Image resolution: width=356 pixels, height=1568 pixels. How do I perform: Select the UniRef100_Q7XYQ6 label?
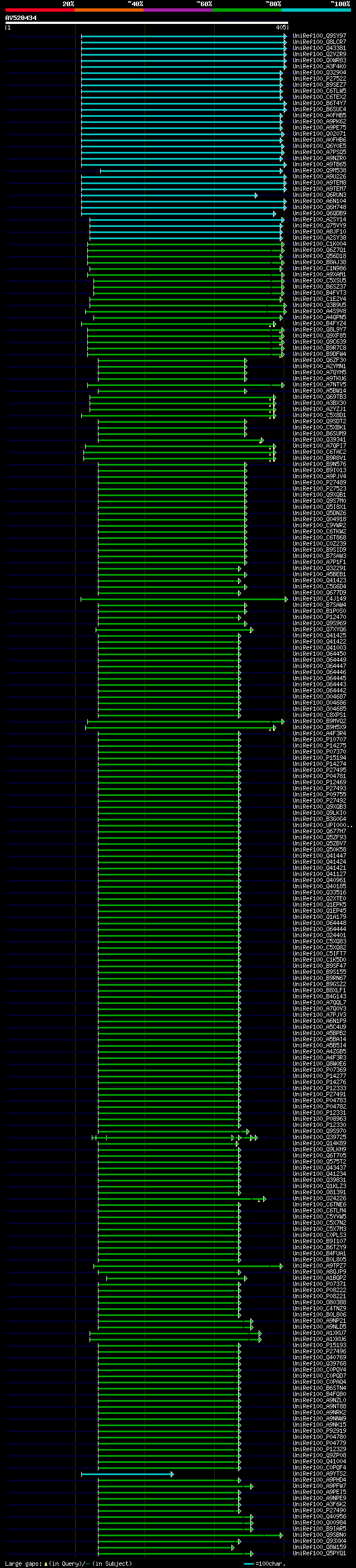tap(319, 630)
